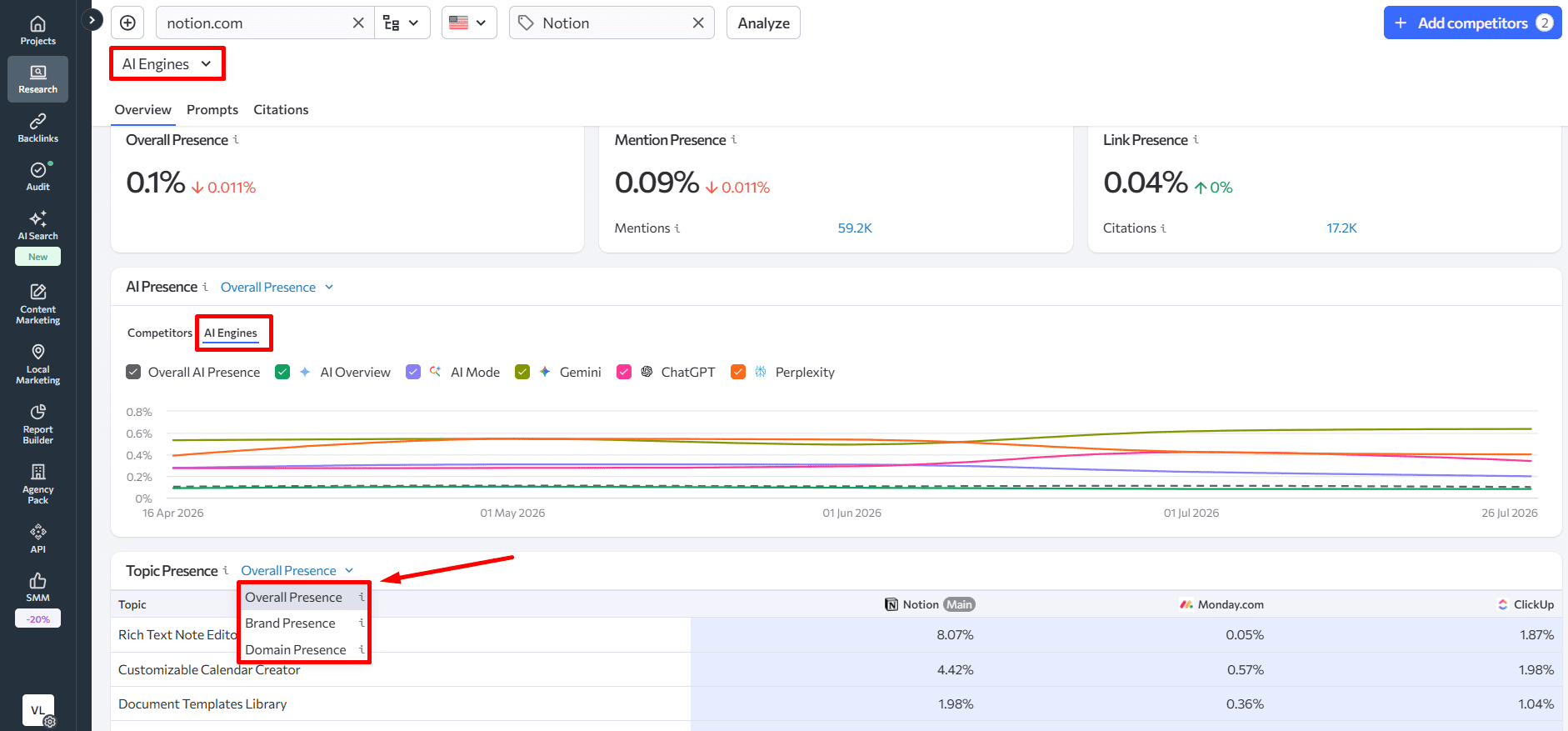Clear the notion.com domain field

(358, 23)
